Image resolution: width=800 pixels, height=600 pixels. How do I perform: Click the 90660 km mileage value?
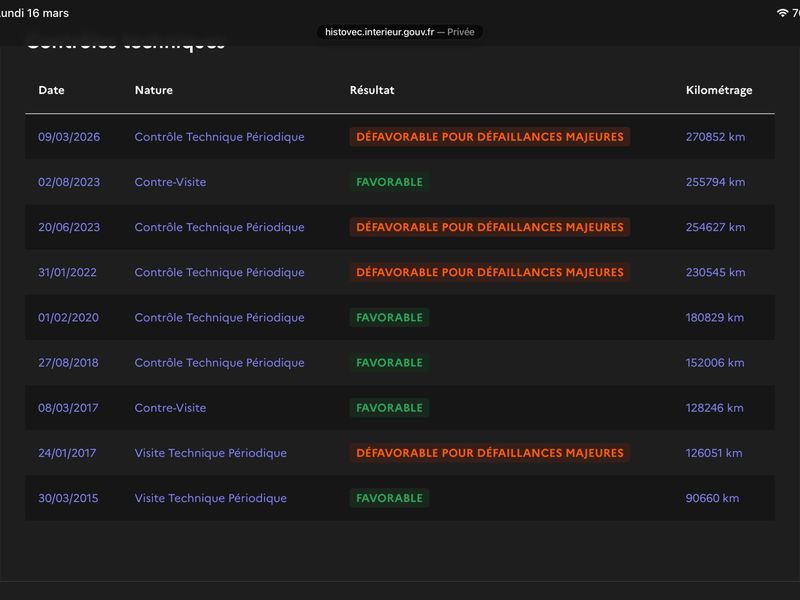tap(712, 498)
